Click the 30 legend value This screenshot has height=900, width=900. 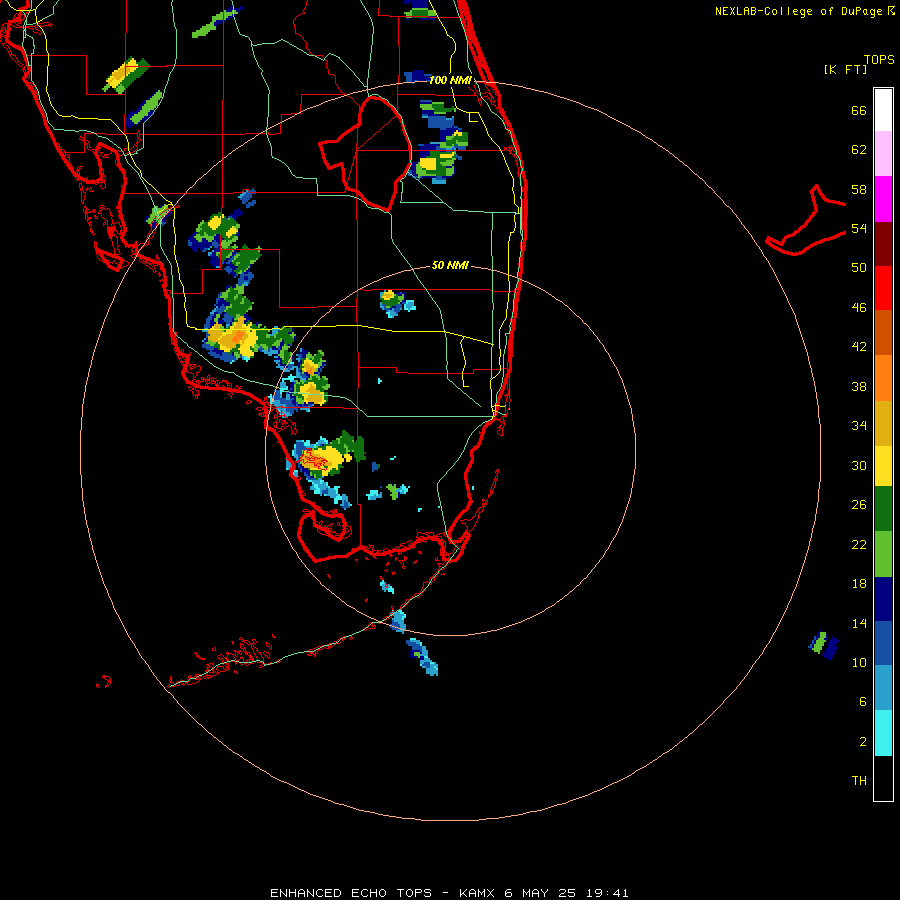pyautogui.click(x=859, y=465)
